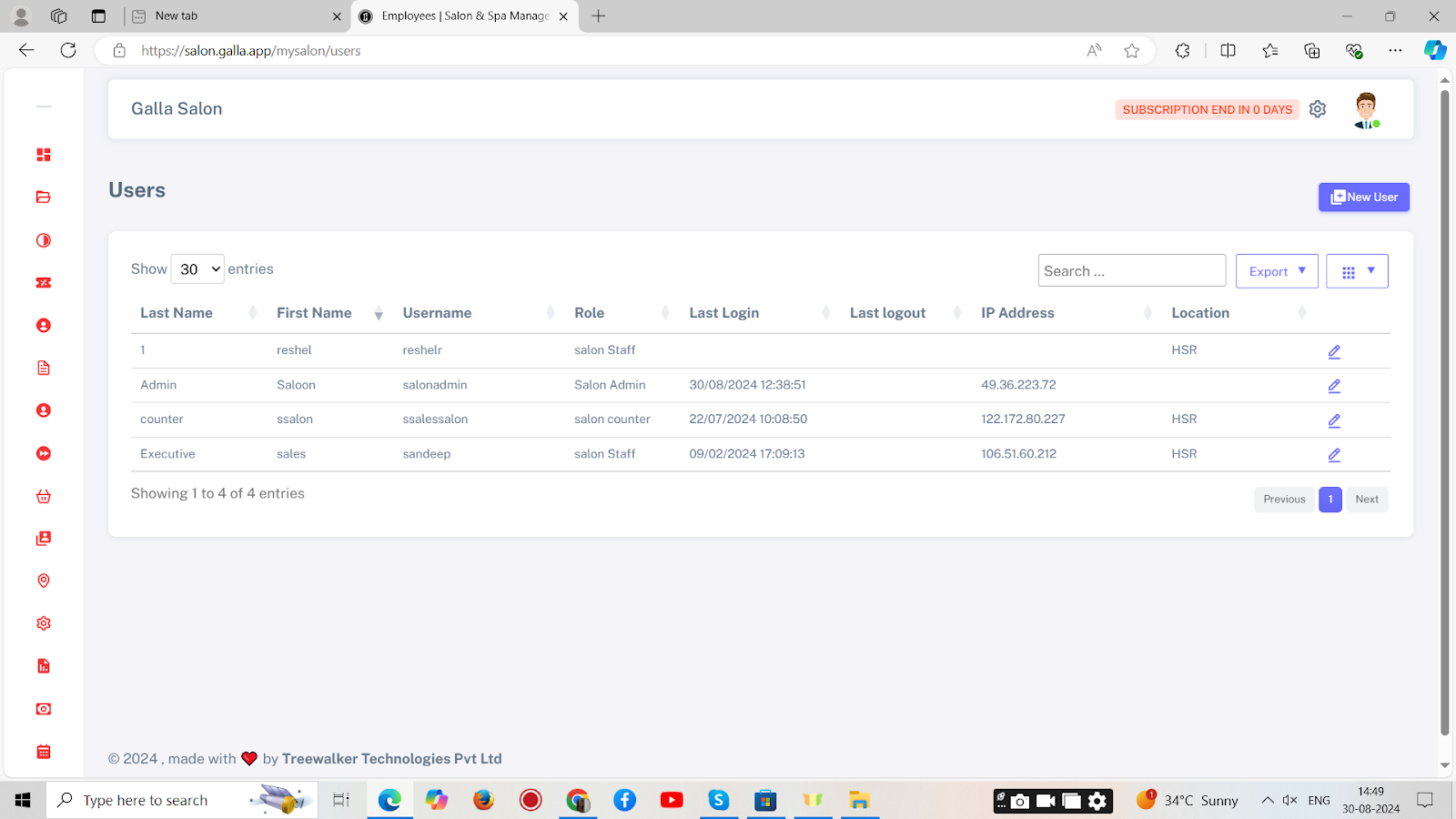Refresh the browser page
Screen dimensions: 1456x819
[68, 51]
